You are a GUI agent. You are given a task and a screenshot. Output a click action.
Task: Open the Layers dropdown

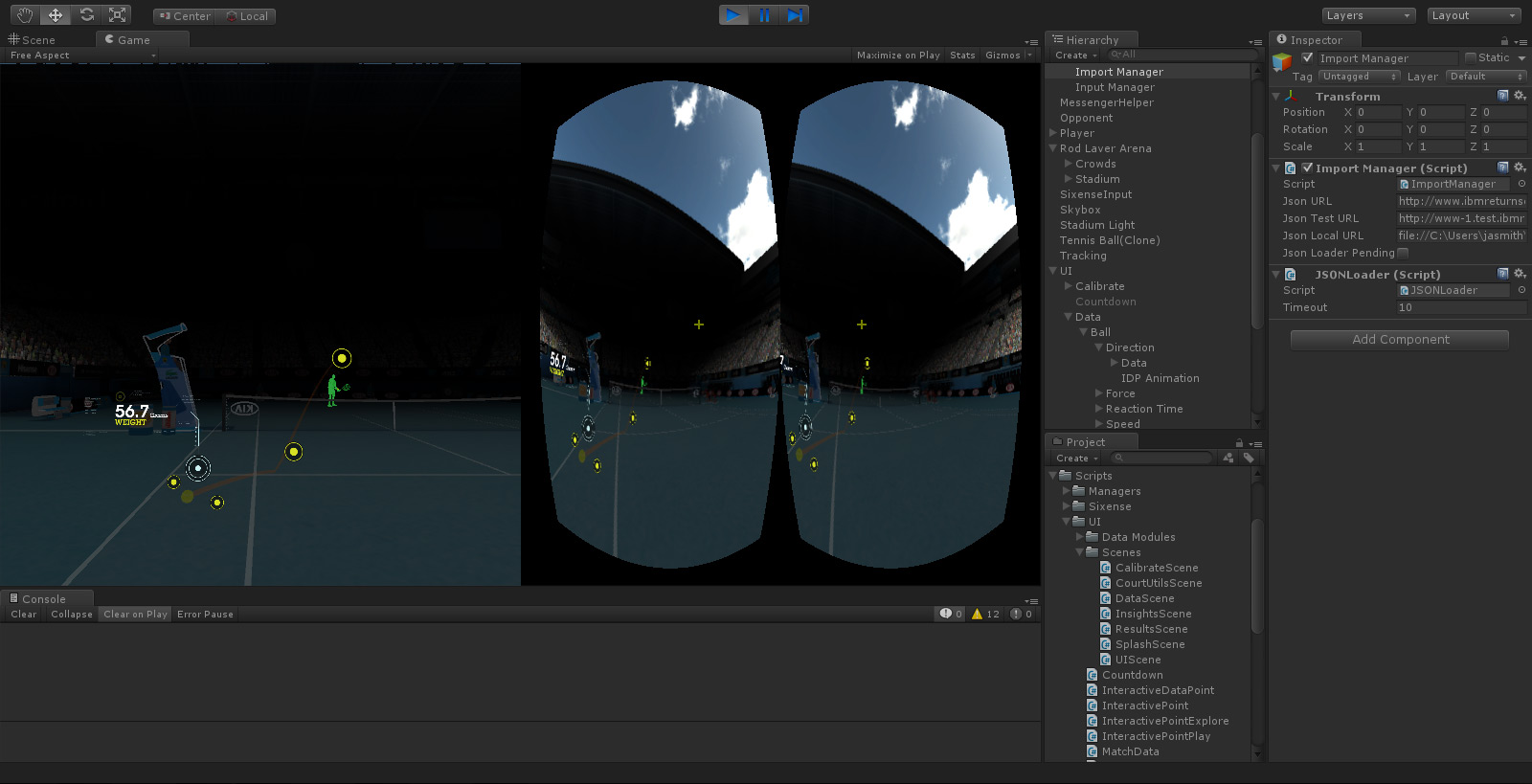click(x=1368, y=15)
